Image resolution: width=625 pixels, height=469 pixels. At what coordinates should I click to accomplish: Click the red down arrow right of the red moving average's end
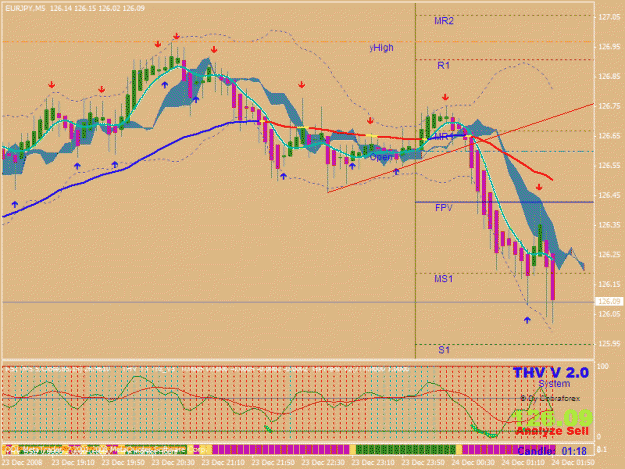tap(539, 187)
